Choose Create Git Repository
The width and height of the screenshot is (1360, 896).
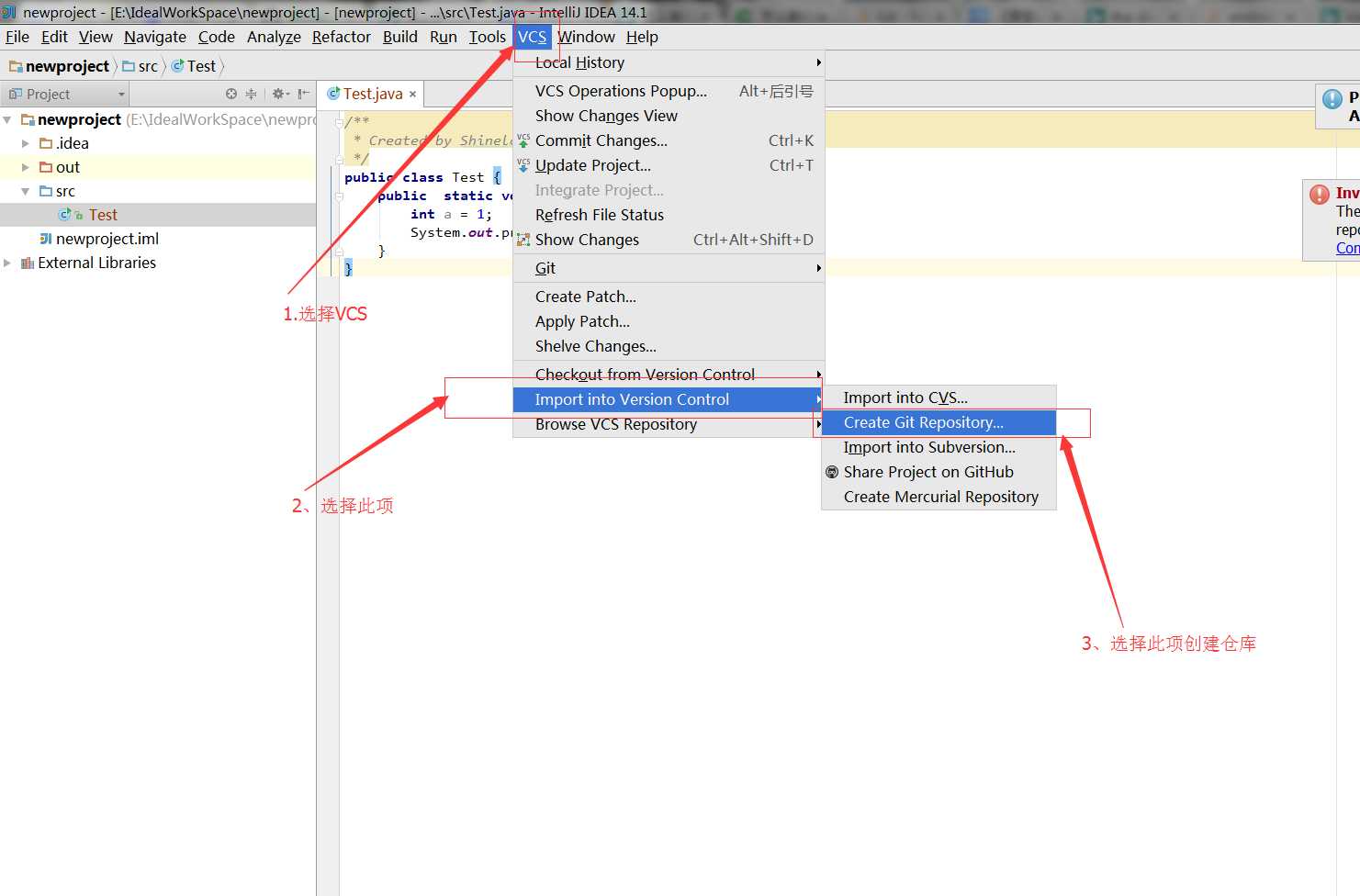coord(939,422)
